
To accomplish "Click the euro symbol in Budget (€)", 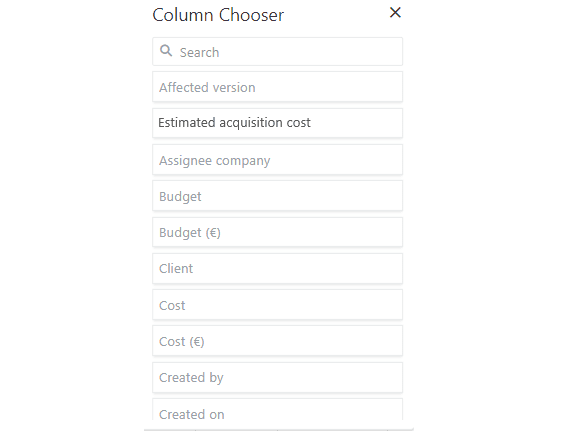I will click(213, 232).
